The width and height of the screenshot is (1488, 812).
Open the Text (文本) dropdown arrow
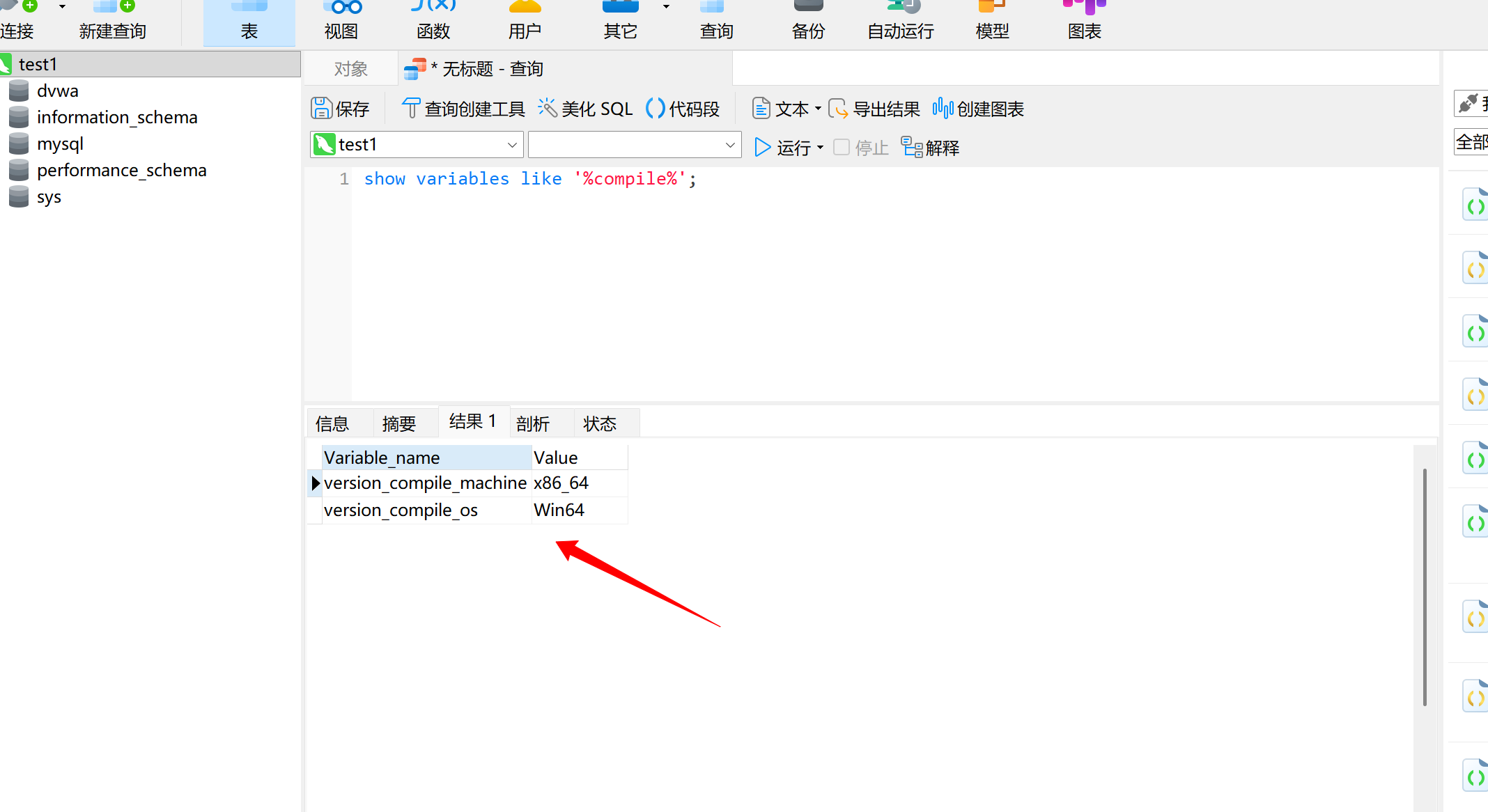(818, 109)
